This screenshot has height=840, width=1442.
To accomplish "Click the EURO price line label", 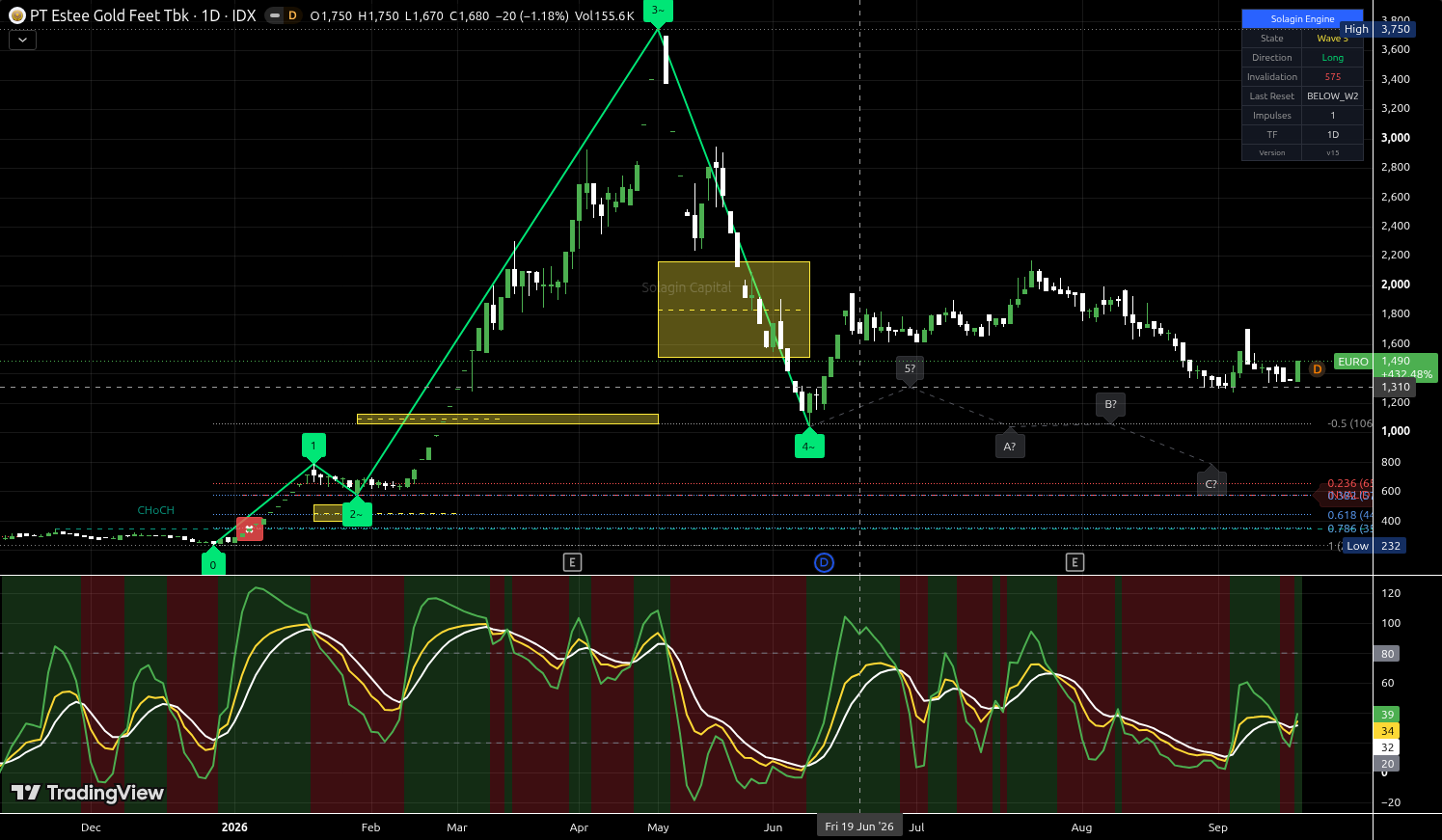I will 1352,362.
